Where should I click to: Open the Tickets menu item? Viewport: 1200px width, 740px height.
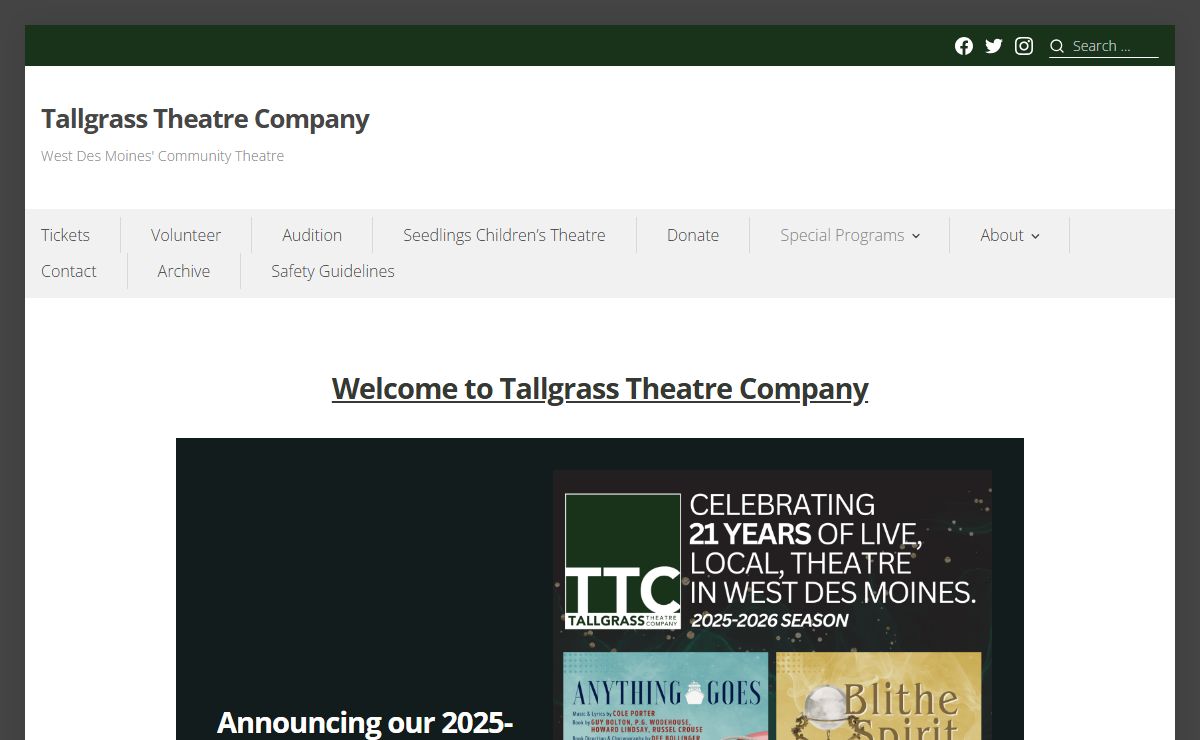coord(65,235)
